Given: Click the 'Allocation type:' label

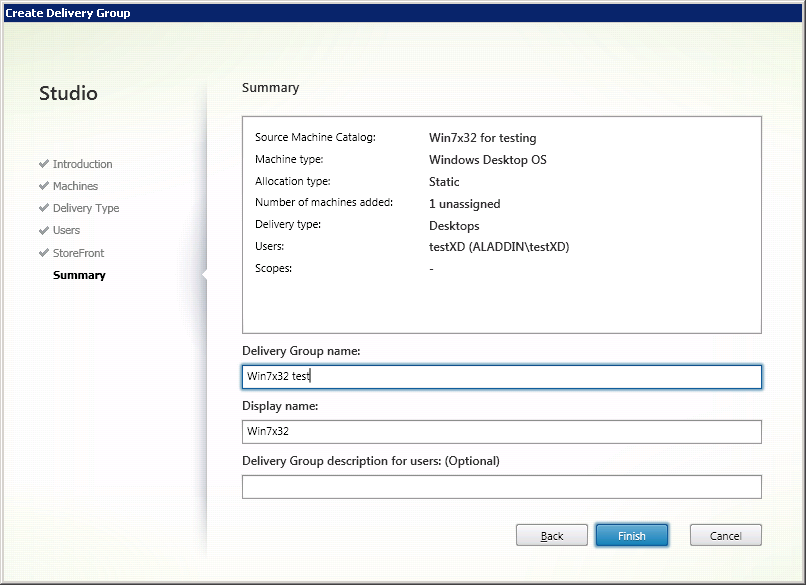Looking at the screenshot, I should click(x=292, y=181).
